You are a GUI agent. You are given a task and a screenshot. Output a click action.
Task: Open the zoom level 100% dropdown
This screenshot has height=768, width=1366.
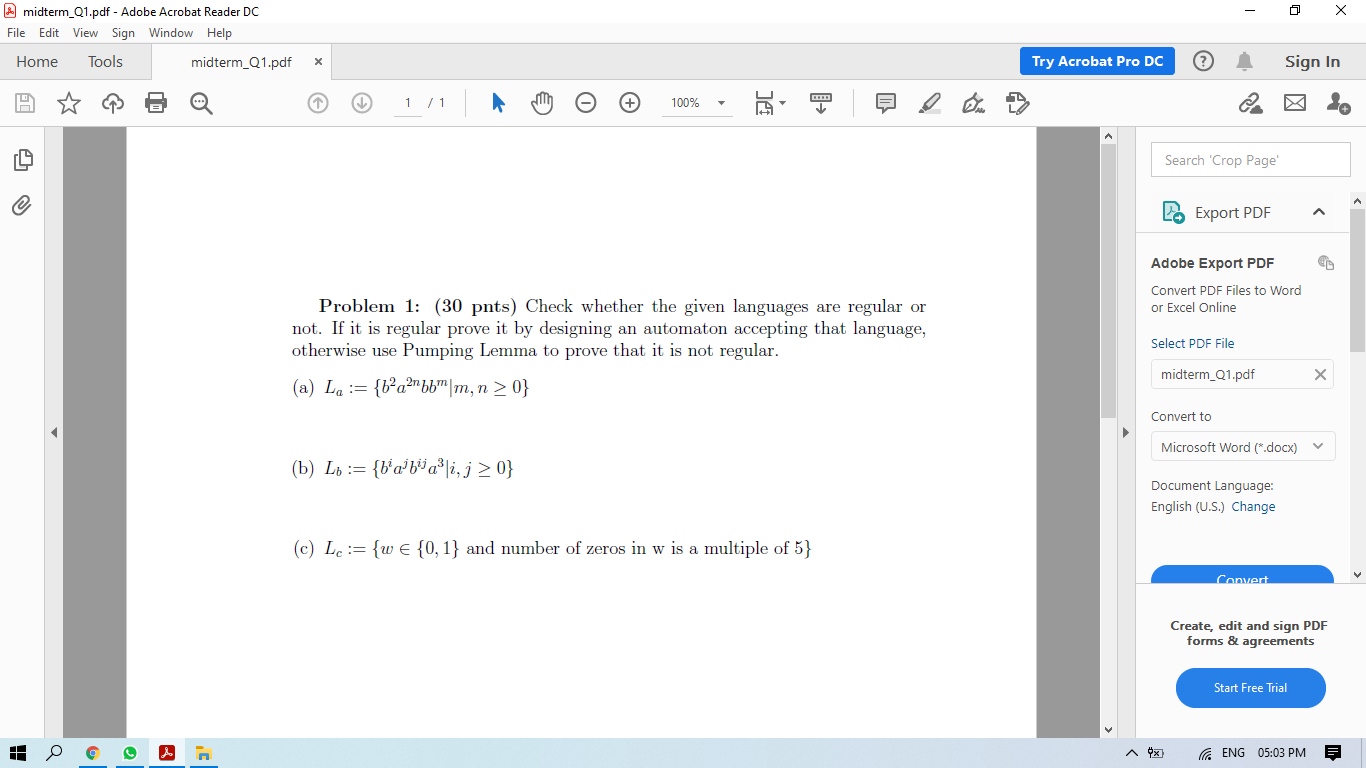696,103
